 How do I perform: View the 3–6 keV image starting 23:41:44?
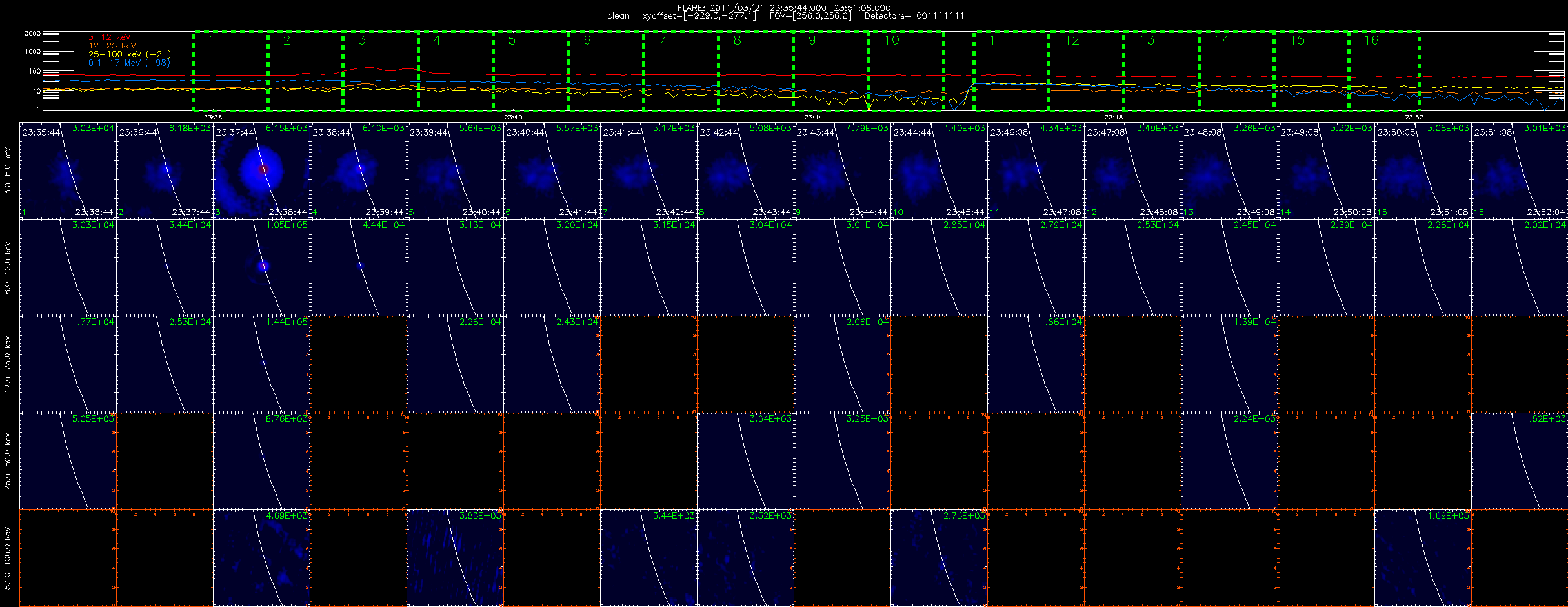pyautogui.click(x=649, y=170)
